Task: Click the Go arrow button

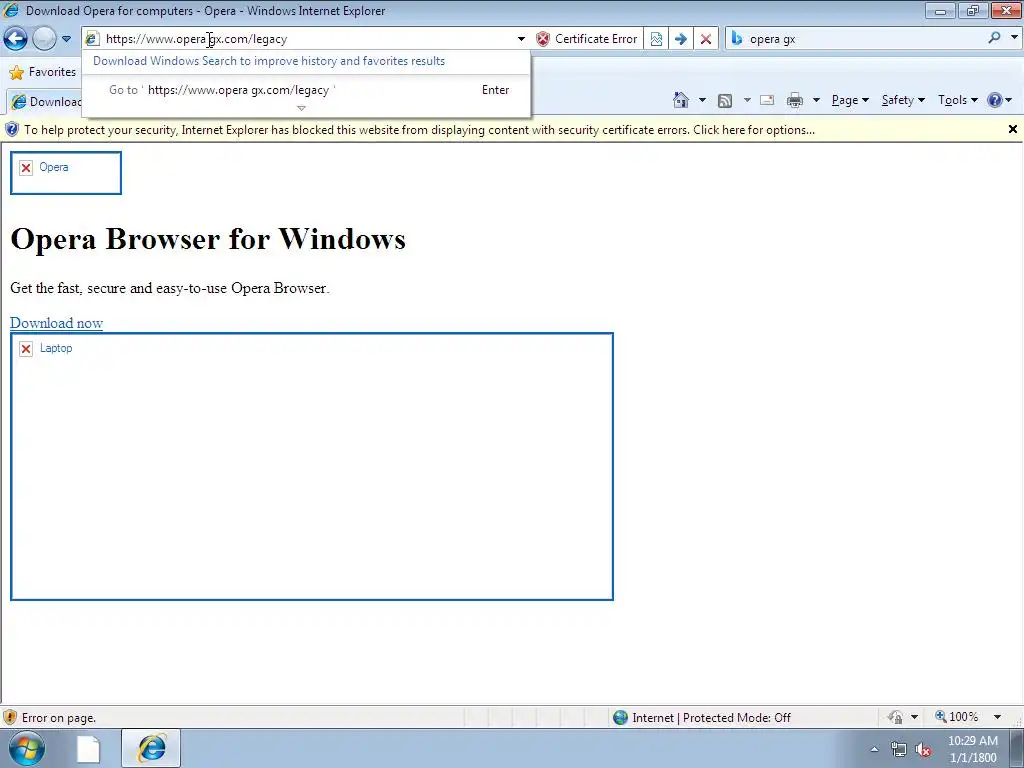Action: click(680, 39)
